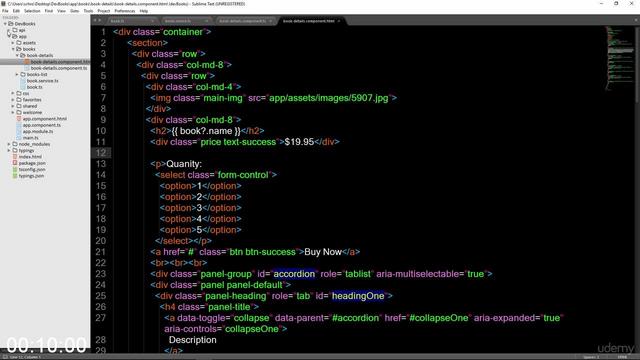The height and width of the screenshot is (360, 640).
Task: Close the book.ts tab
Action: [x=152, y=21]
